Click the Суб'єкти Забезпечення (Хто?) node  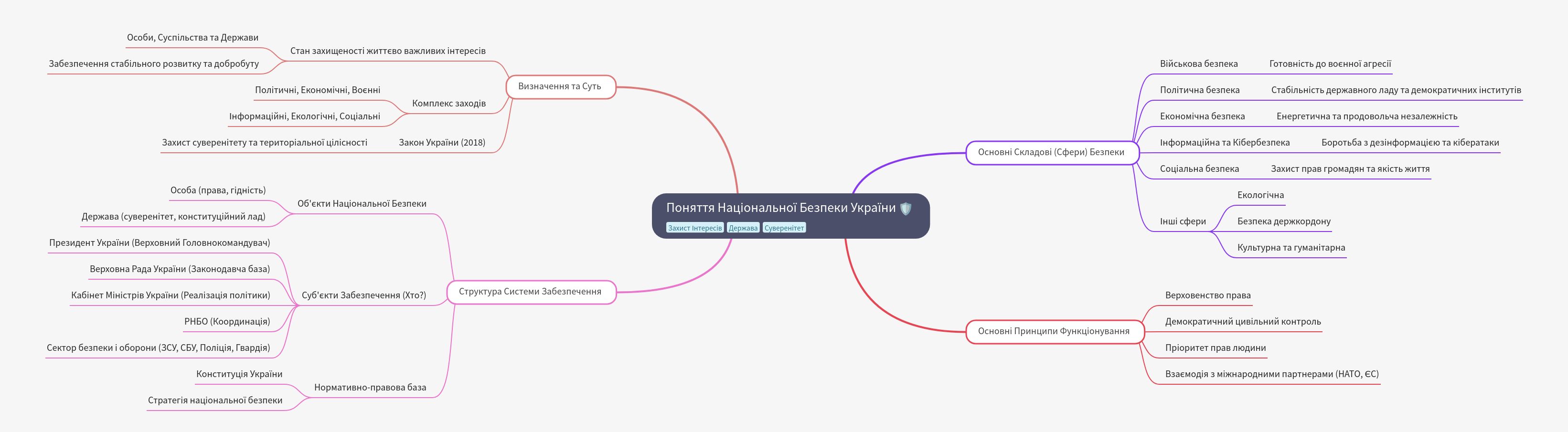click(x=363, y=295)
